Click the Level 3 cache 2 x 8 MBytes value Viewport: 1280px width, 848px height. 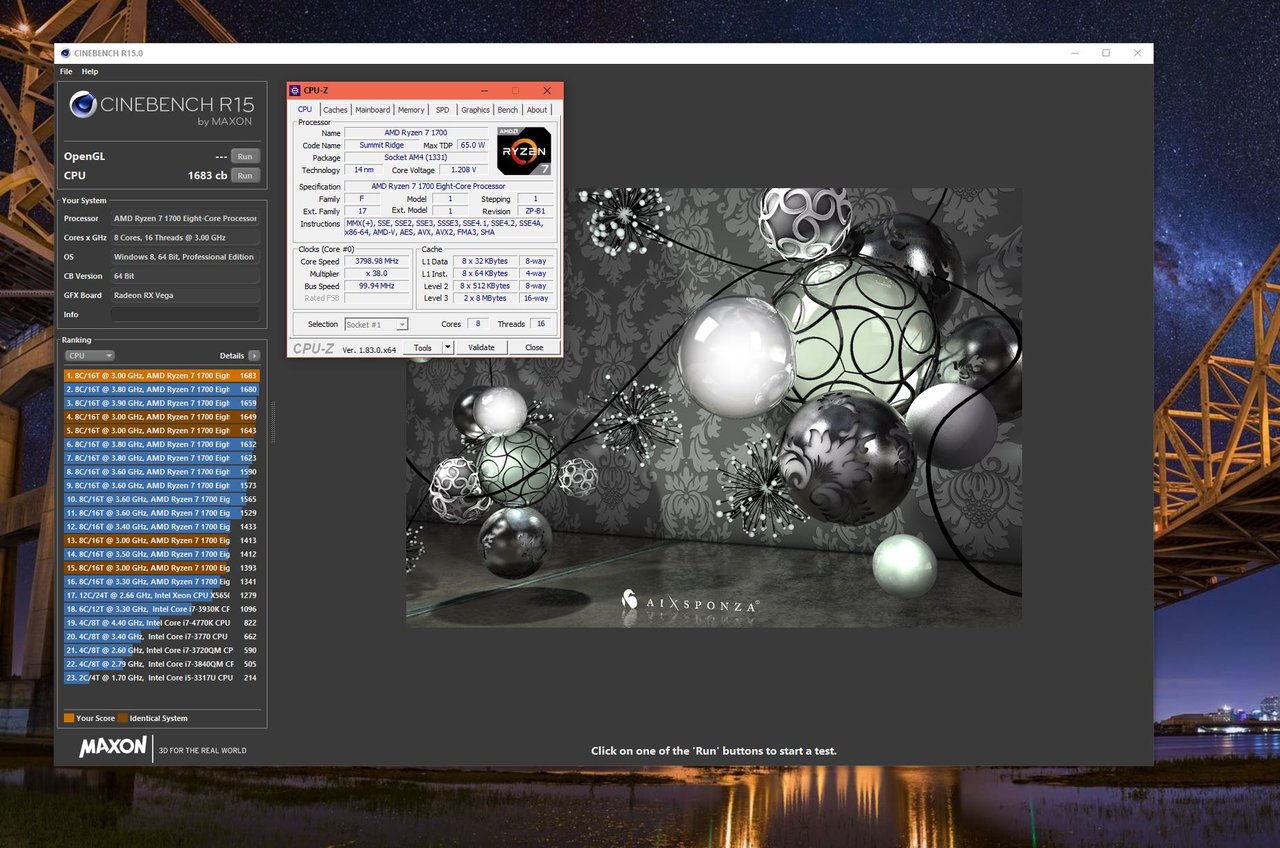point(485,298)
